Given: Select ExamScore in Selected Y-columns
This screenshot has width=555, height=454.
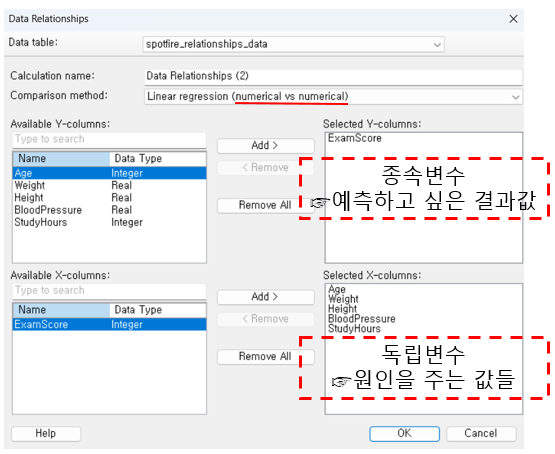Looking at the screenshot, I should click(x=355, y=138).
